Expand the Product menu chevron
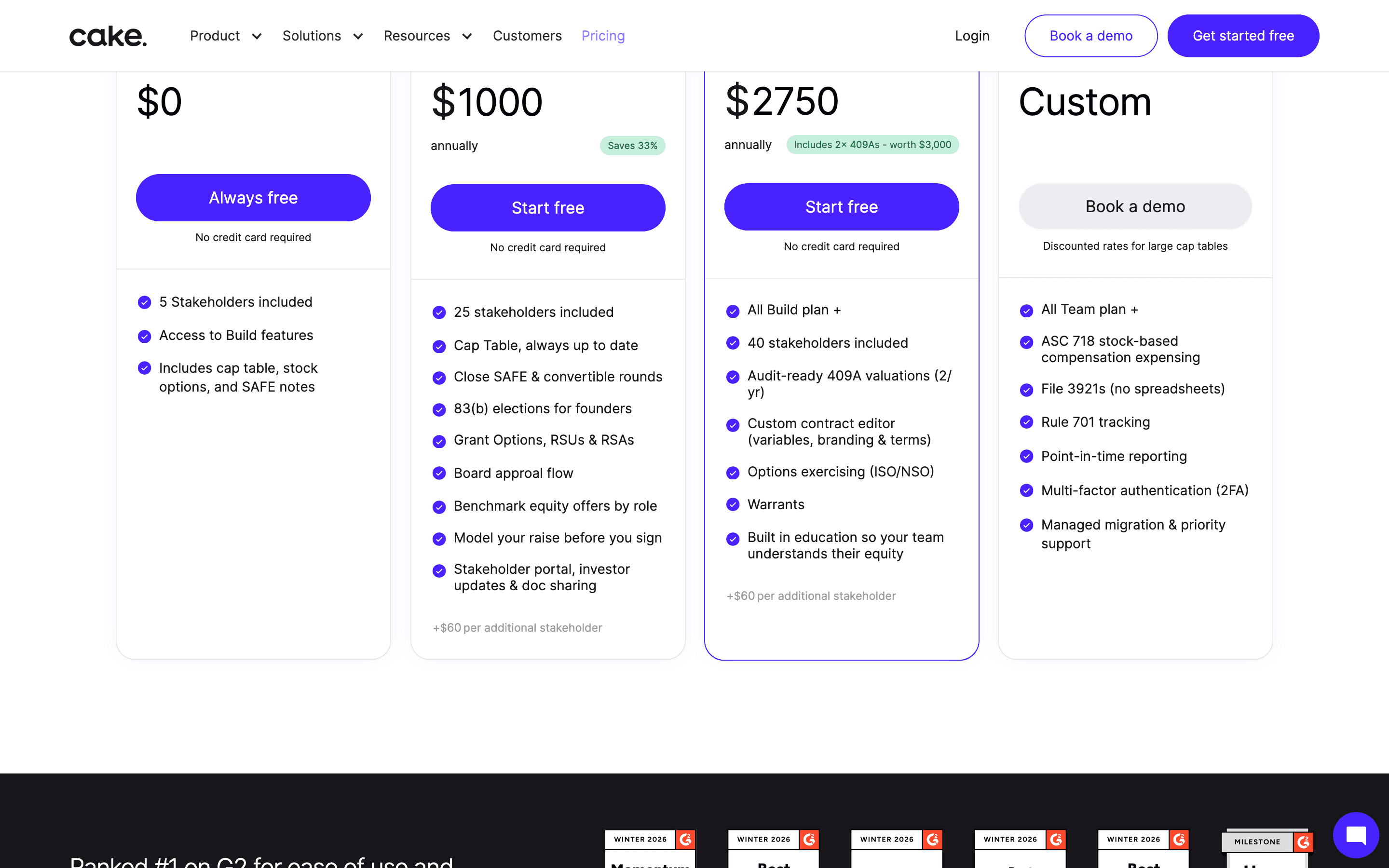1389x868 pixels. (257, 37)
